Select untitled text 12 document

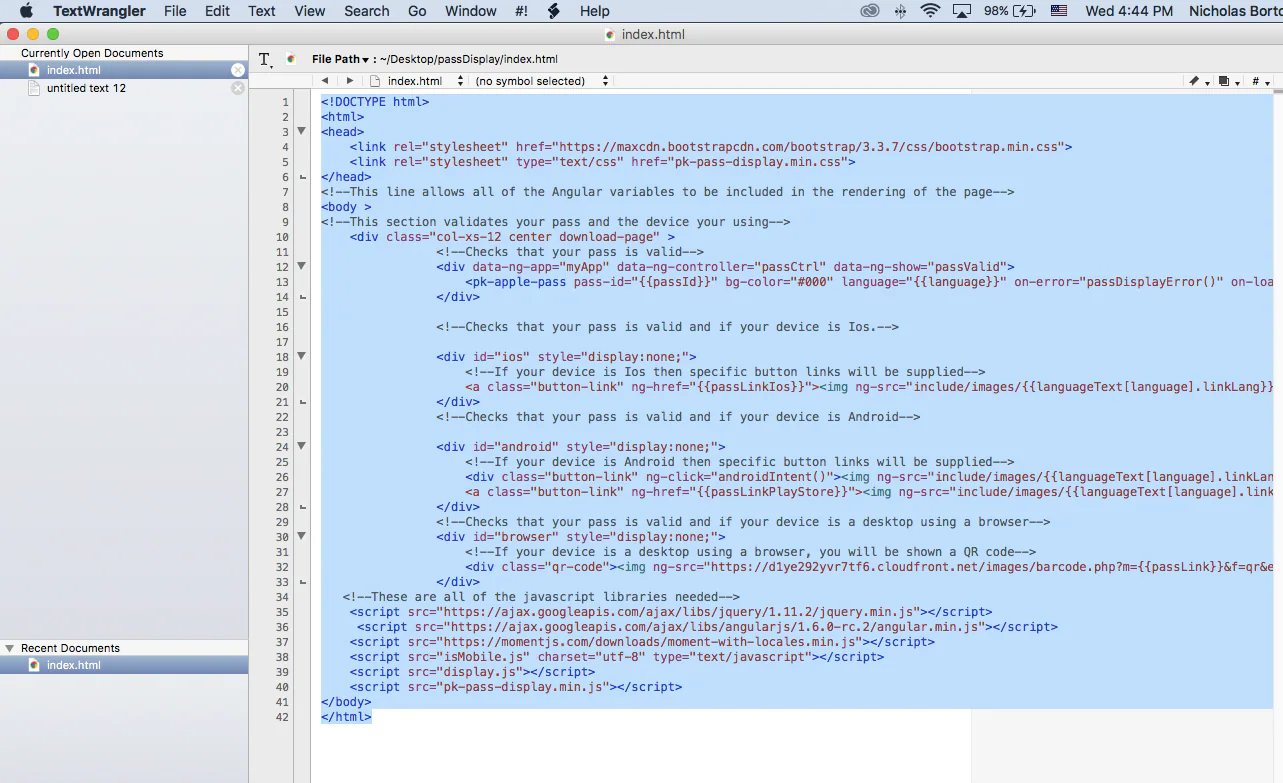click(124, 88)
